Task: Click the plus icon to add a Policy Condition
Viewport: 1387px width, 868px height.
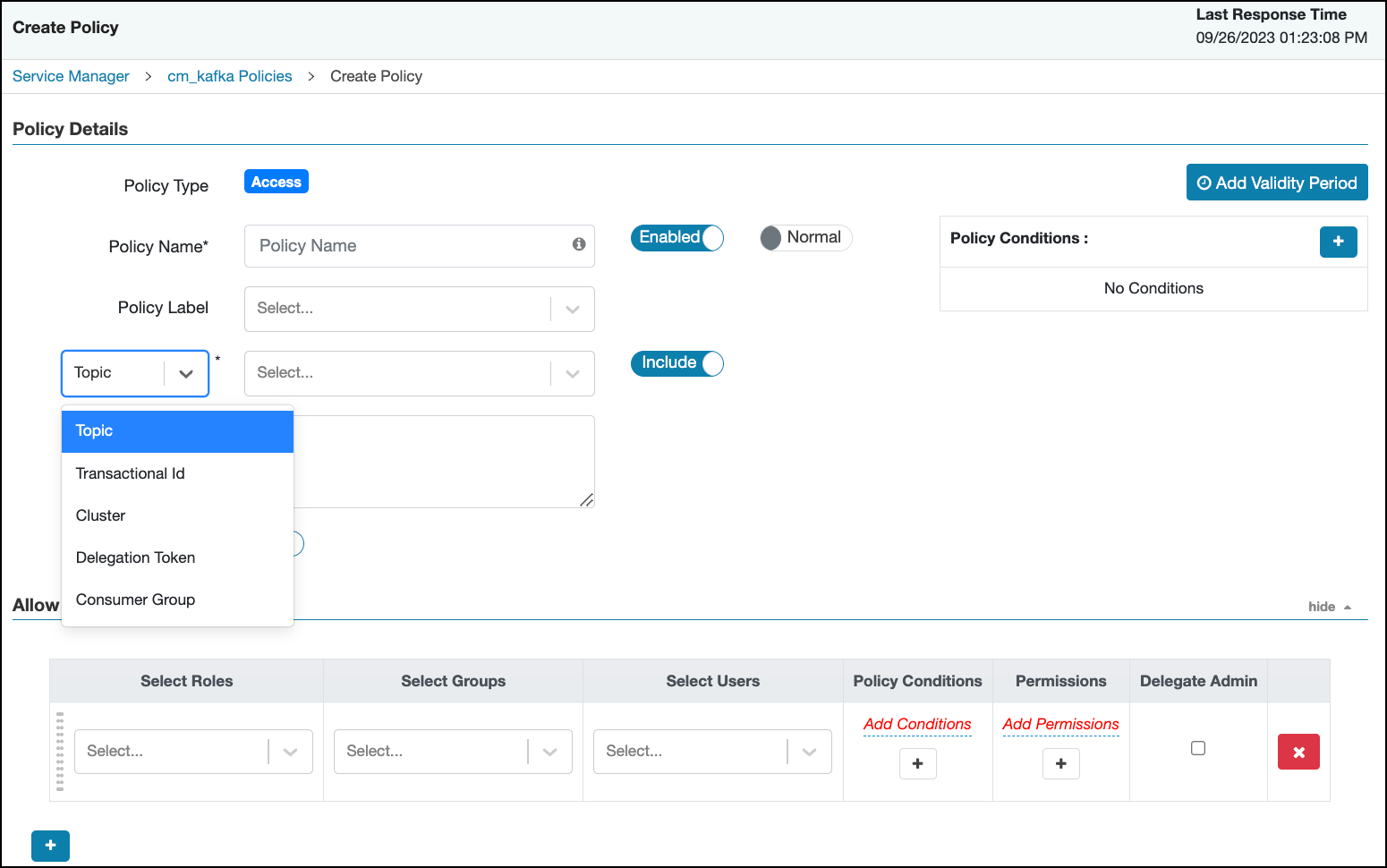Action: (x=1338, y=242)
